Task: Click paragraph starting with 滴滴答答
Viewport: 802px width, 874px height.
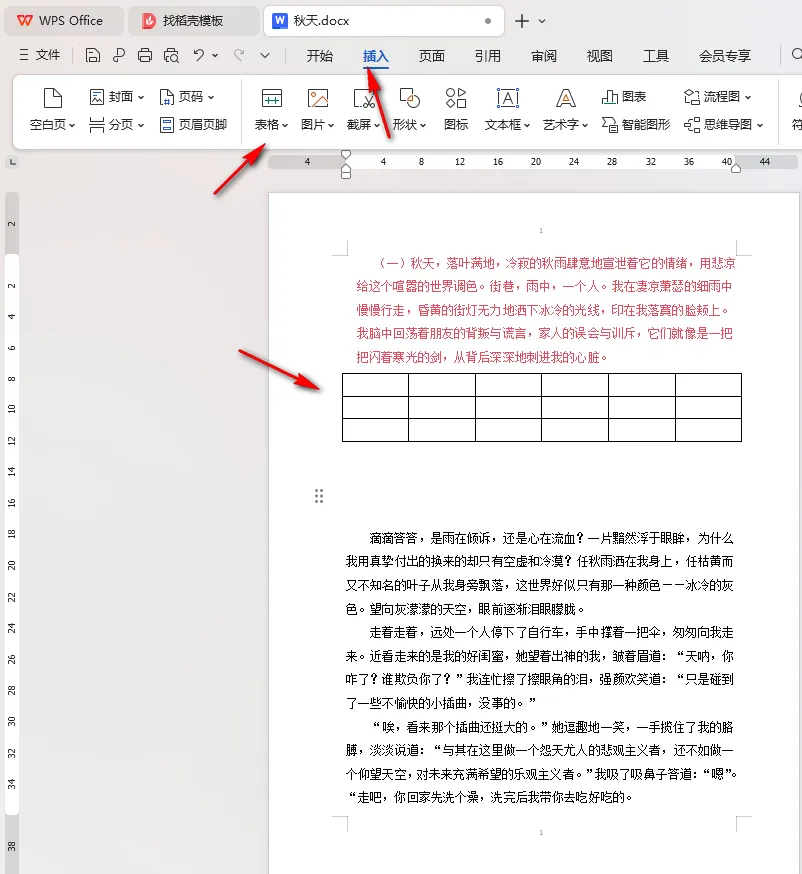Action: [539, 574]
